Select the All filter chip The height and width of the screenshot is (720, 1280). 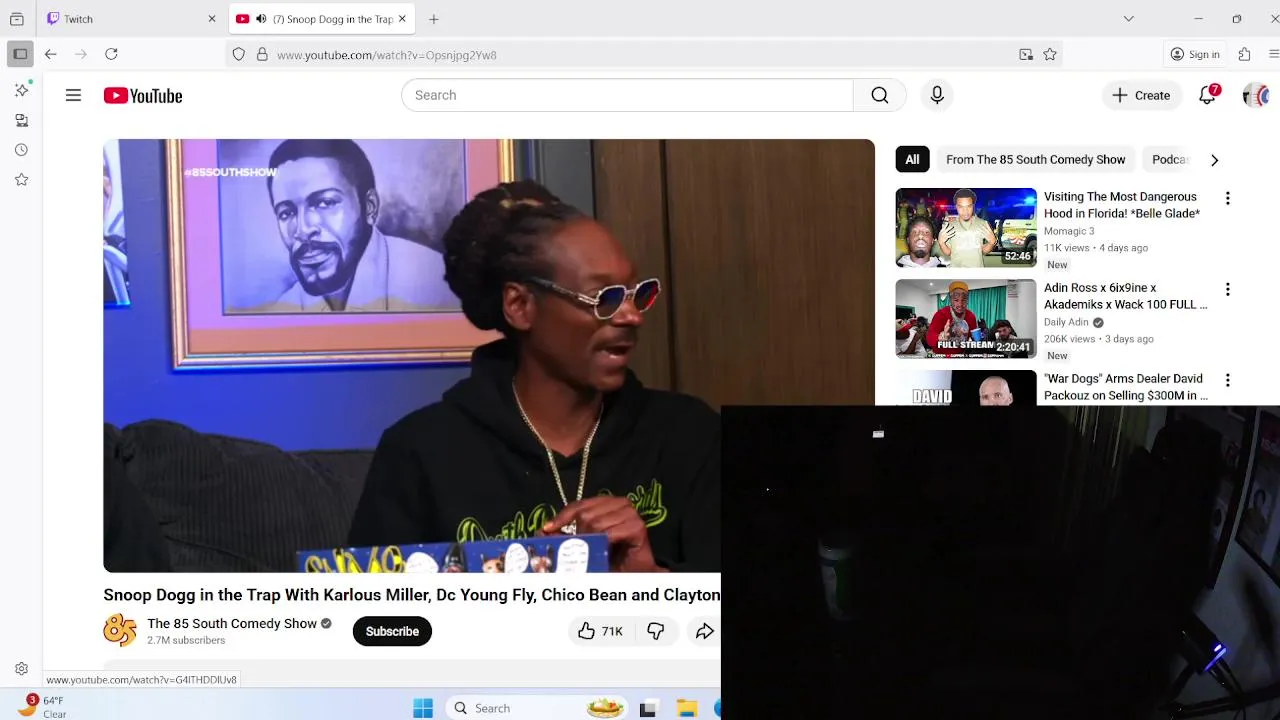912,160
